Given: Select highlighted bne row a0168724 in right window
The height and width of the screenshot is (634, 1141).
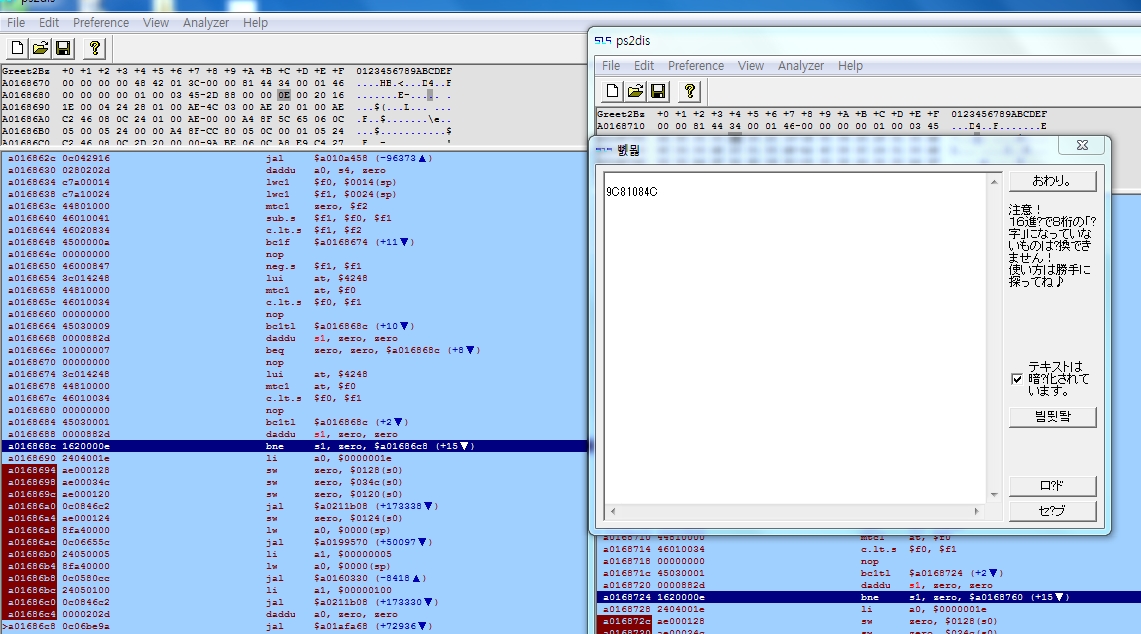Looking at the screenshot, I should tap(869, 597).
